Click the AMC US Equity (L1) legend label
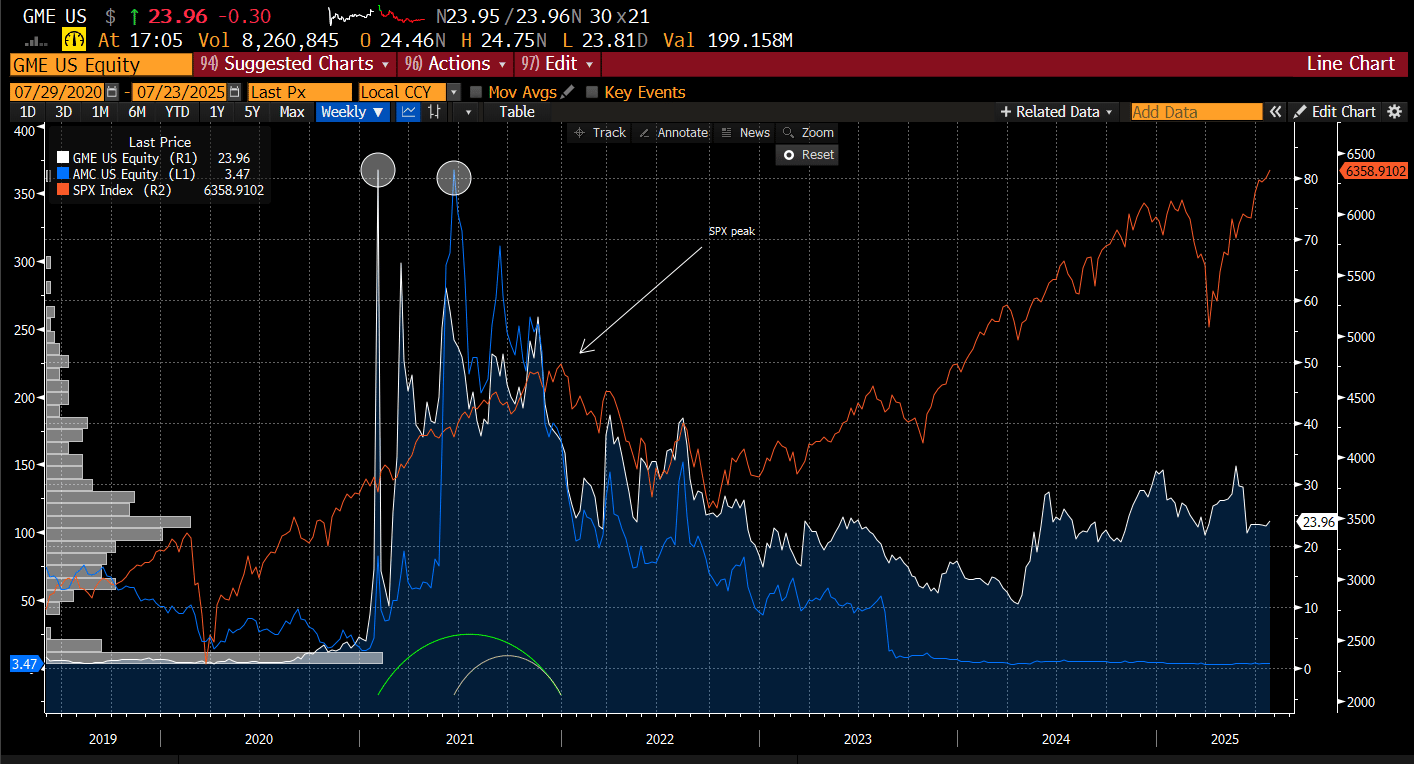The image size is (1414, 764). (x=134, y=174)
